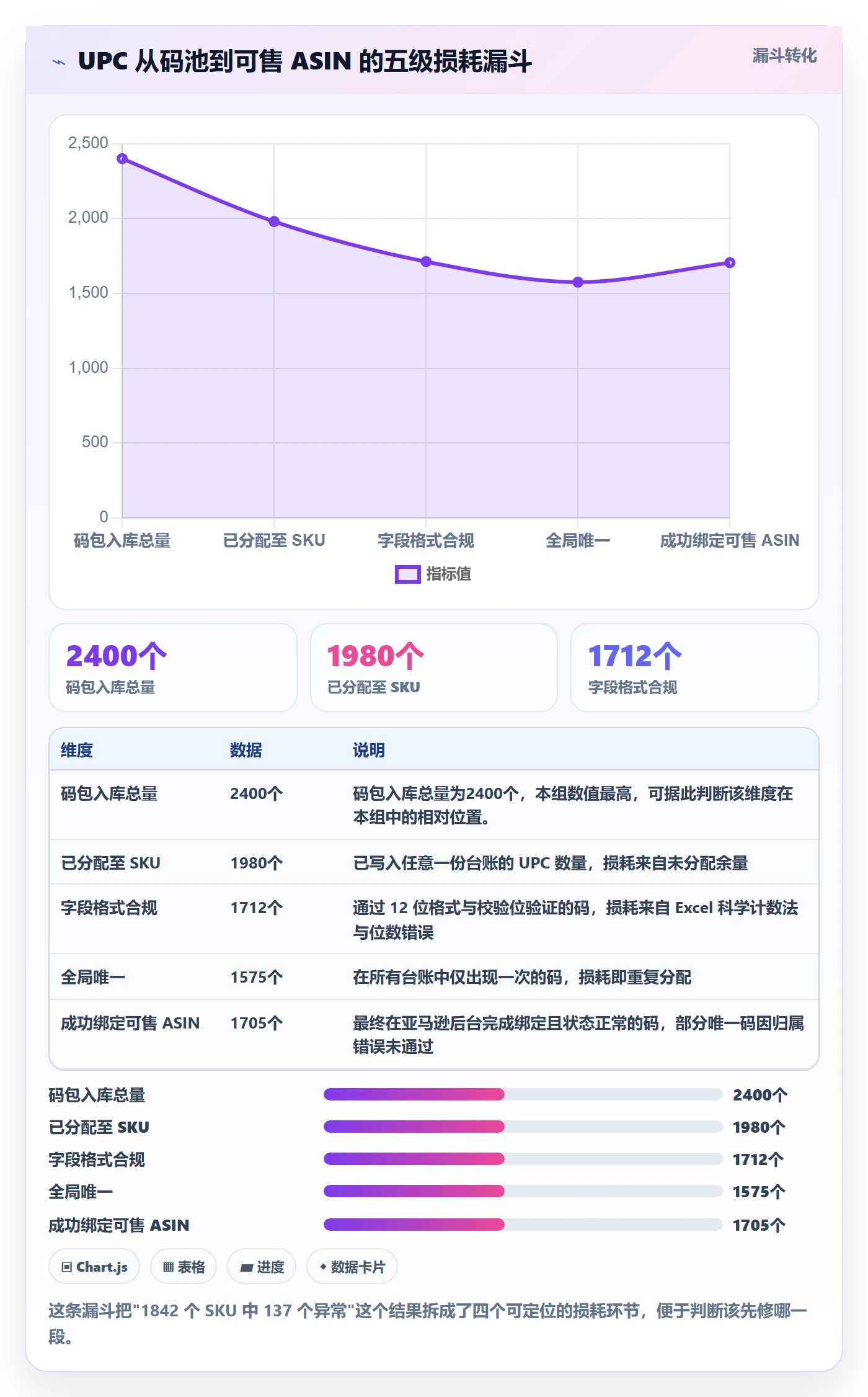Click the 码包入库总量 data point on chart
Screen dimensions: 868x1397
(122, 159)
